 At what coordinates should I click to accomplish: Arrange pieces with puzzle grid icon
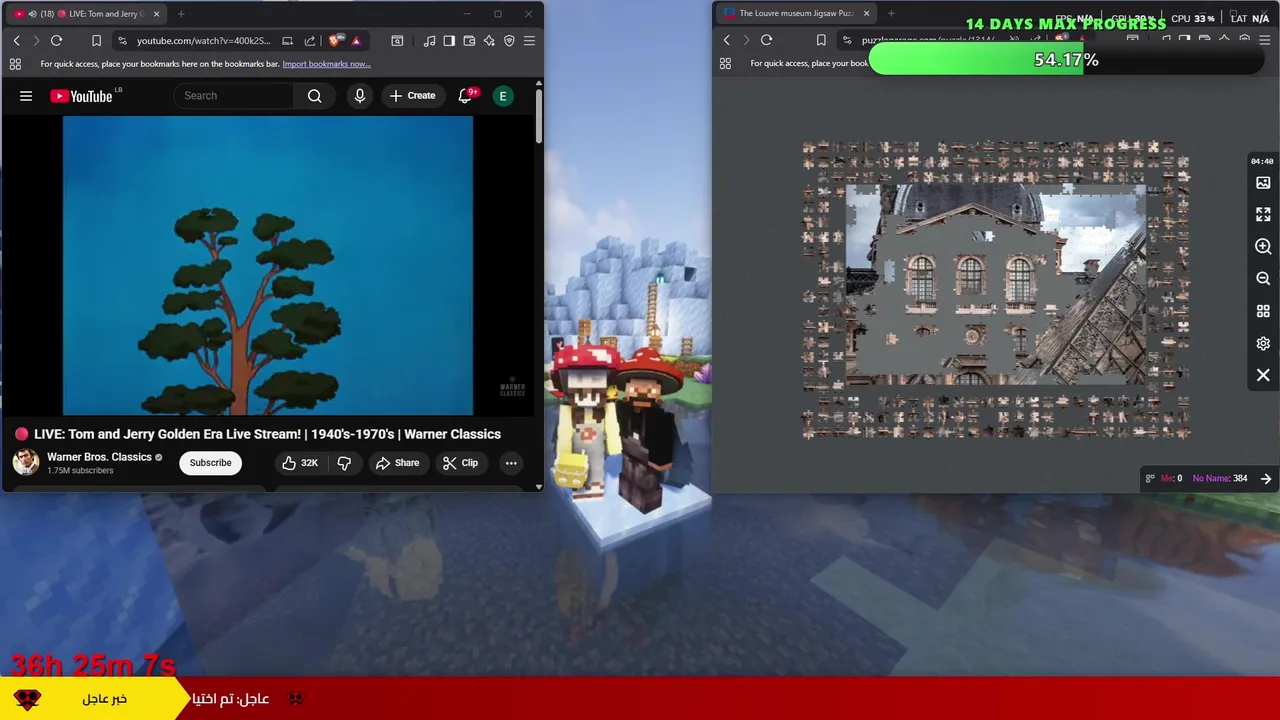[x=1263, y=311]
